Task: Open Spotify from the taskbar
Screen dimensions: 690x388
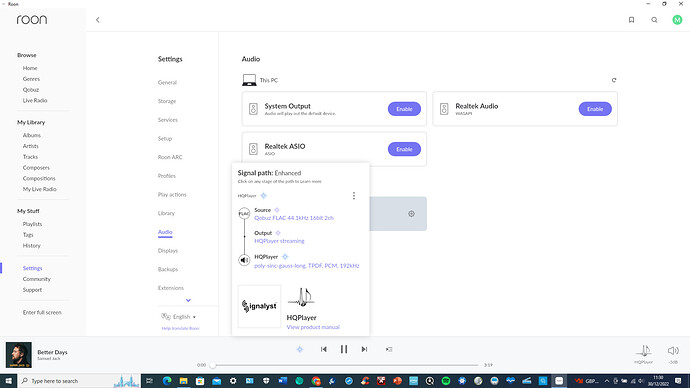Action: tap(445, 381)
